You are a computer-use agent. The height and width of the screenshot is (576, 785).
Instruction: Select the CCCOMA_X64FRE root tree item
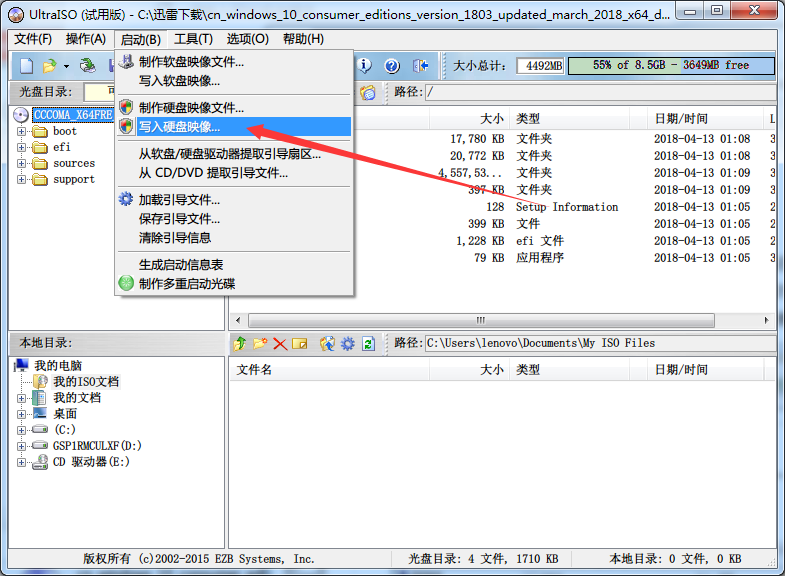[x=73, y=115]
